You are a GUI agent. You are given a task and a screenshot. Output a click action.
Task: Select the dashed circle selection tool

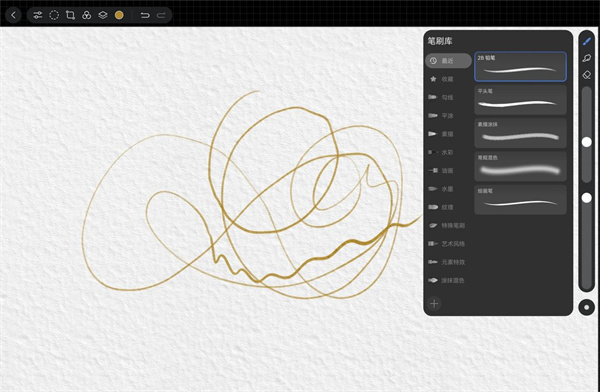pos(54,15)
